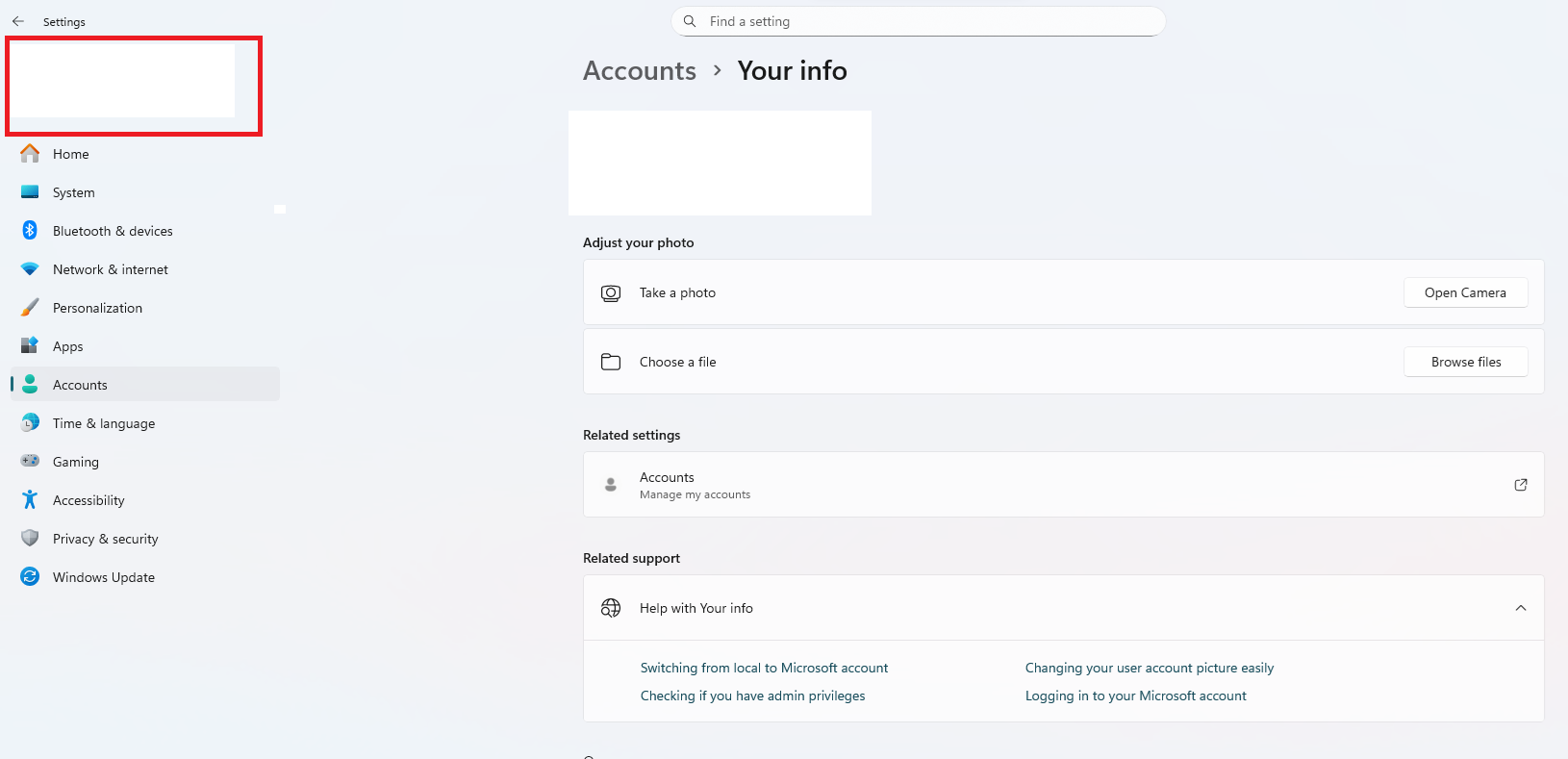Click the Browse files button
This screenshot has width=1568, height=759.
coord(1465,362)
